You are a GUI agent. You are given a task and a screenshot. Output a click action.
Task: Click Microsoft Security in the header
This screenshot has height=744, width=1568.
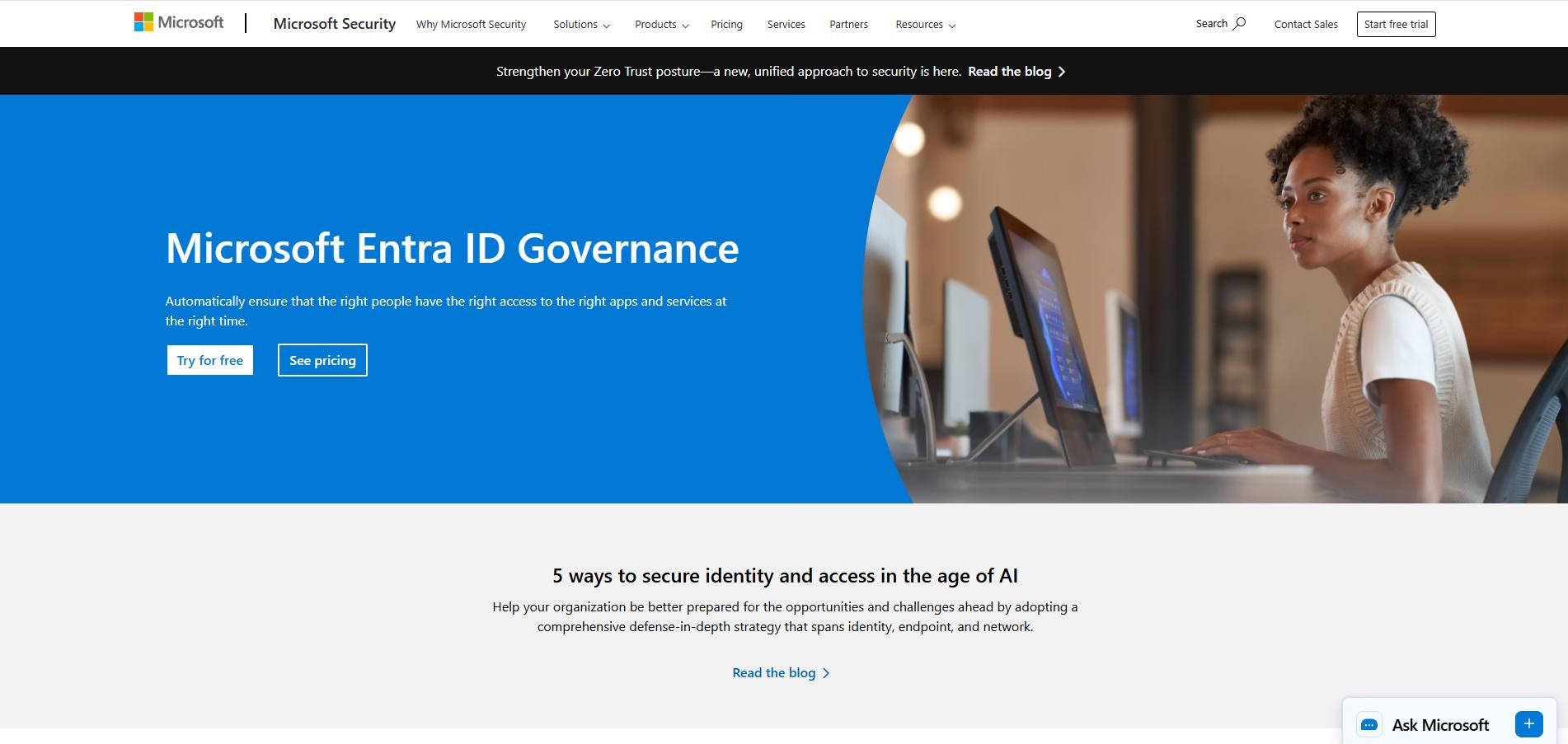[334, 23]
